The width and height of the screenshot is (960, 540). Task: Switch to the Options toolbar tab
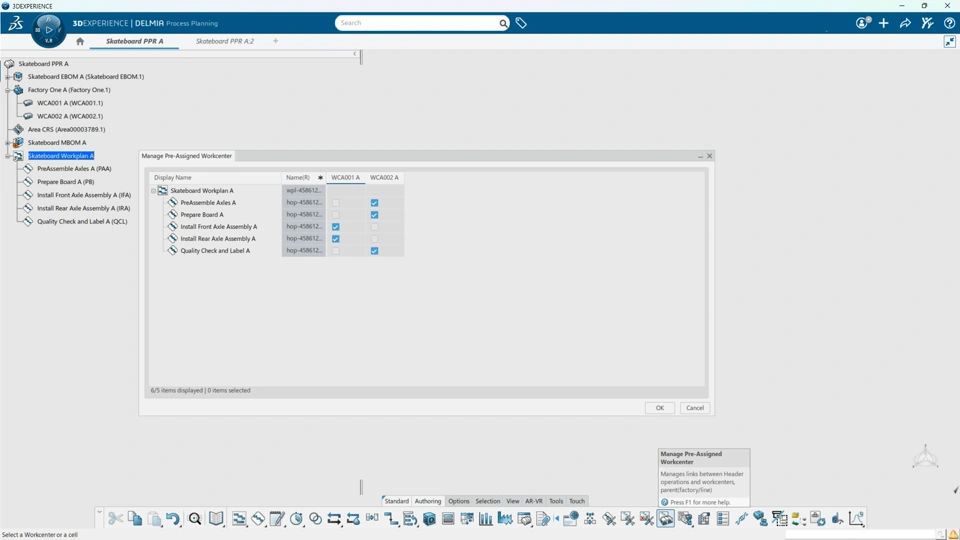459,501
